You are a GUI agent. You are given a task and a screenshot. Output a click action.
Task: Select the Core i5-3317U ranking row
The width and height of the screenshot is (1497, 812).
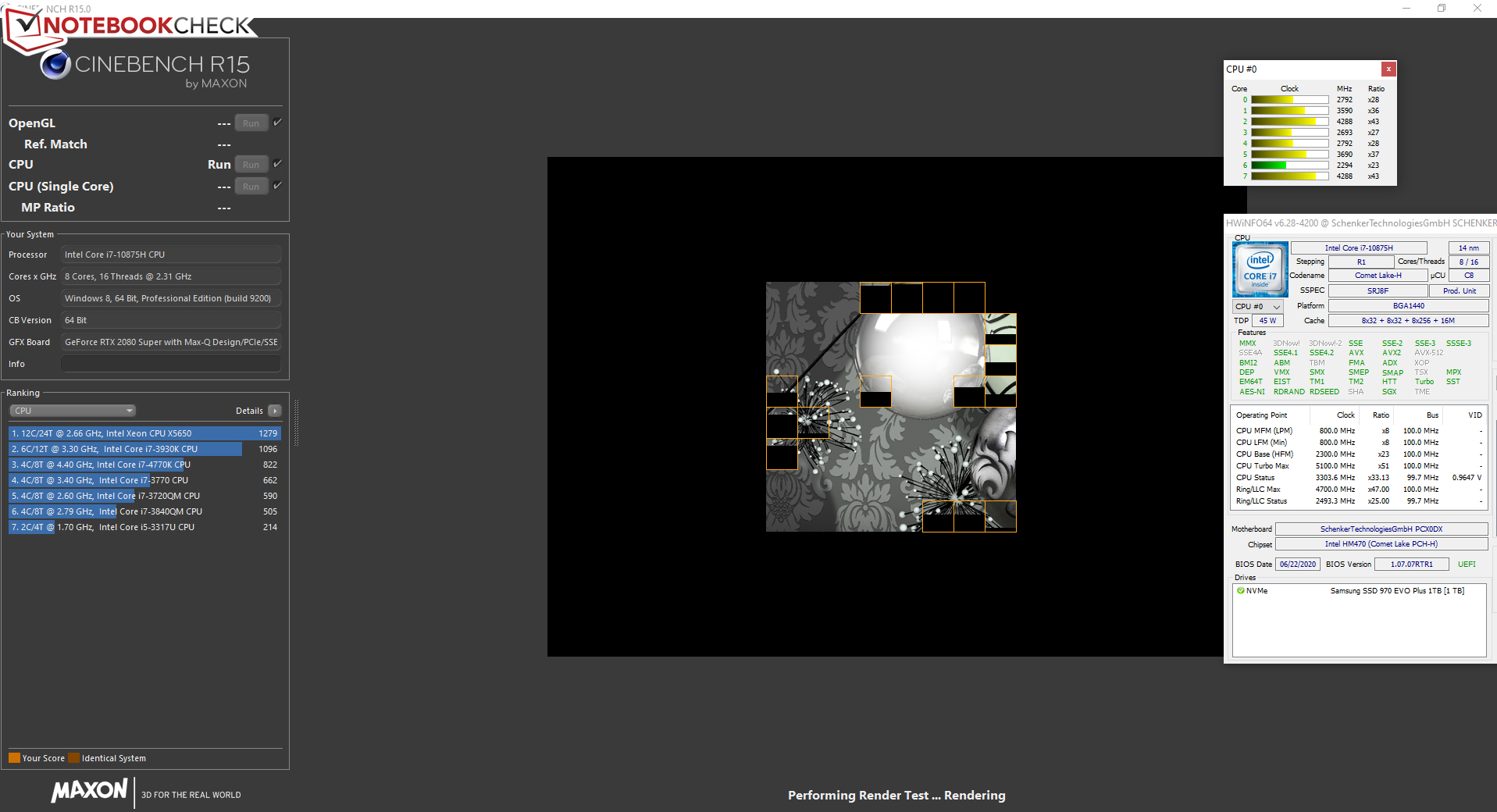[144, 527]
